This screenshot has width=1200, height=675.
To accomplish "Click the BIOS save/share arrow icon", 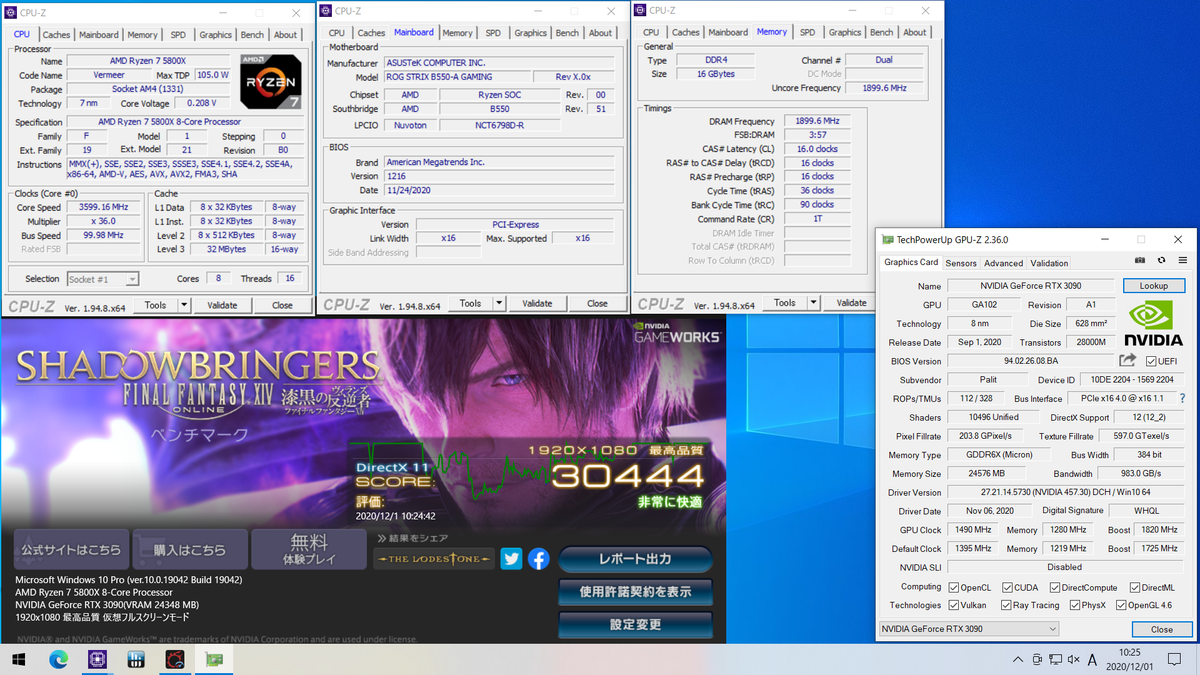I will coord(1128,361).
